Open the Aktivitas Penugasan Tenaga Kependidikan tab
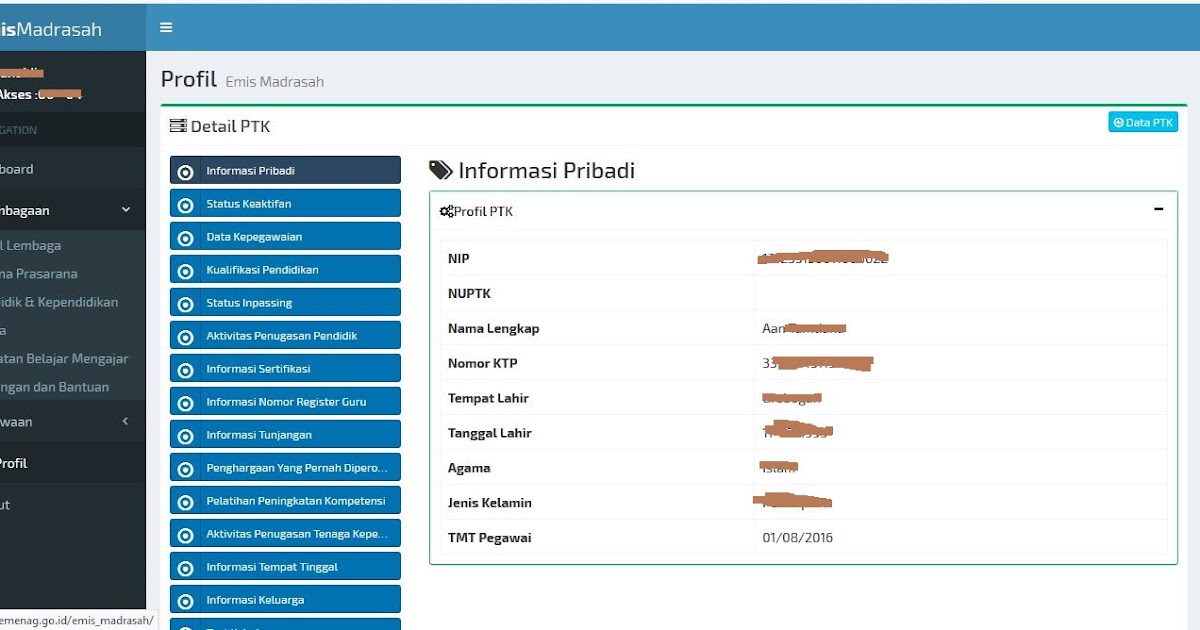 point(285,534)
